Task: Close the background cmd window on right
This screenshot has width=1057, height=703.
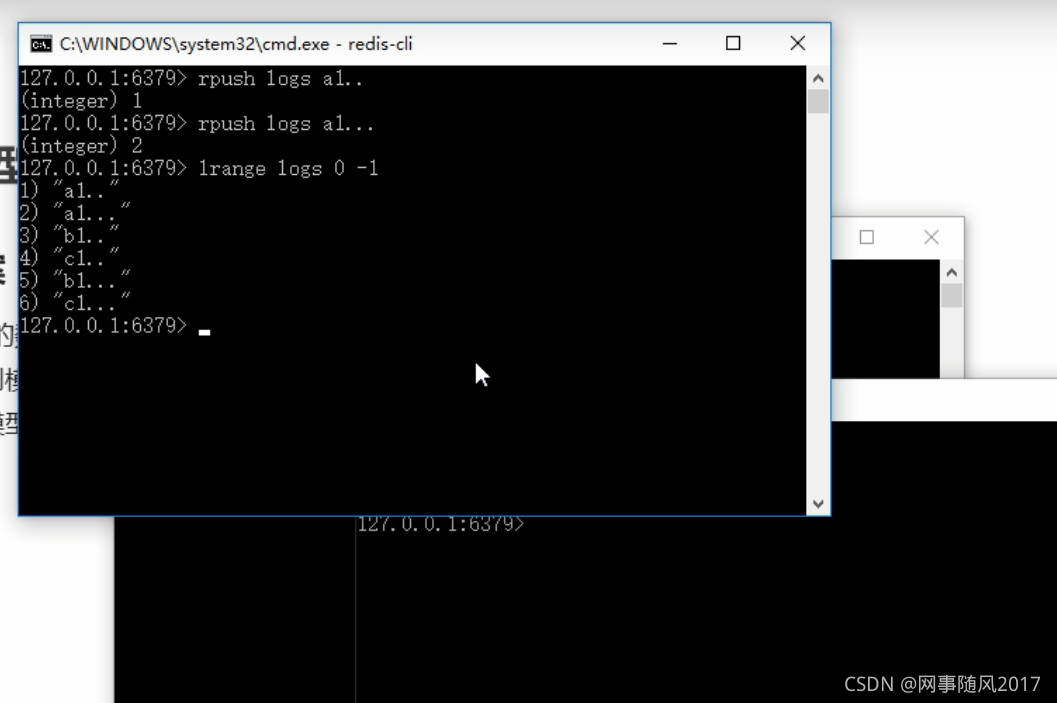Action: [x=931, y=237]
